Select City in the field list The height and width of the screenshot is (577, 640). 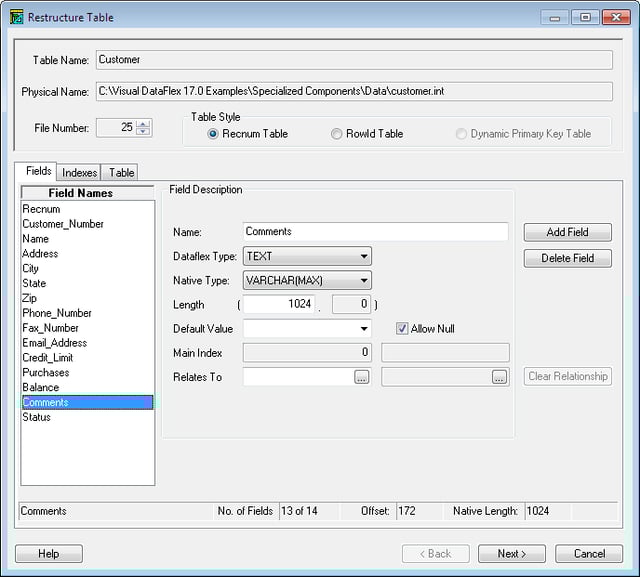(88, 269)
